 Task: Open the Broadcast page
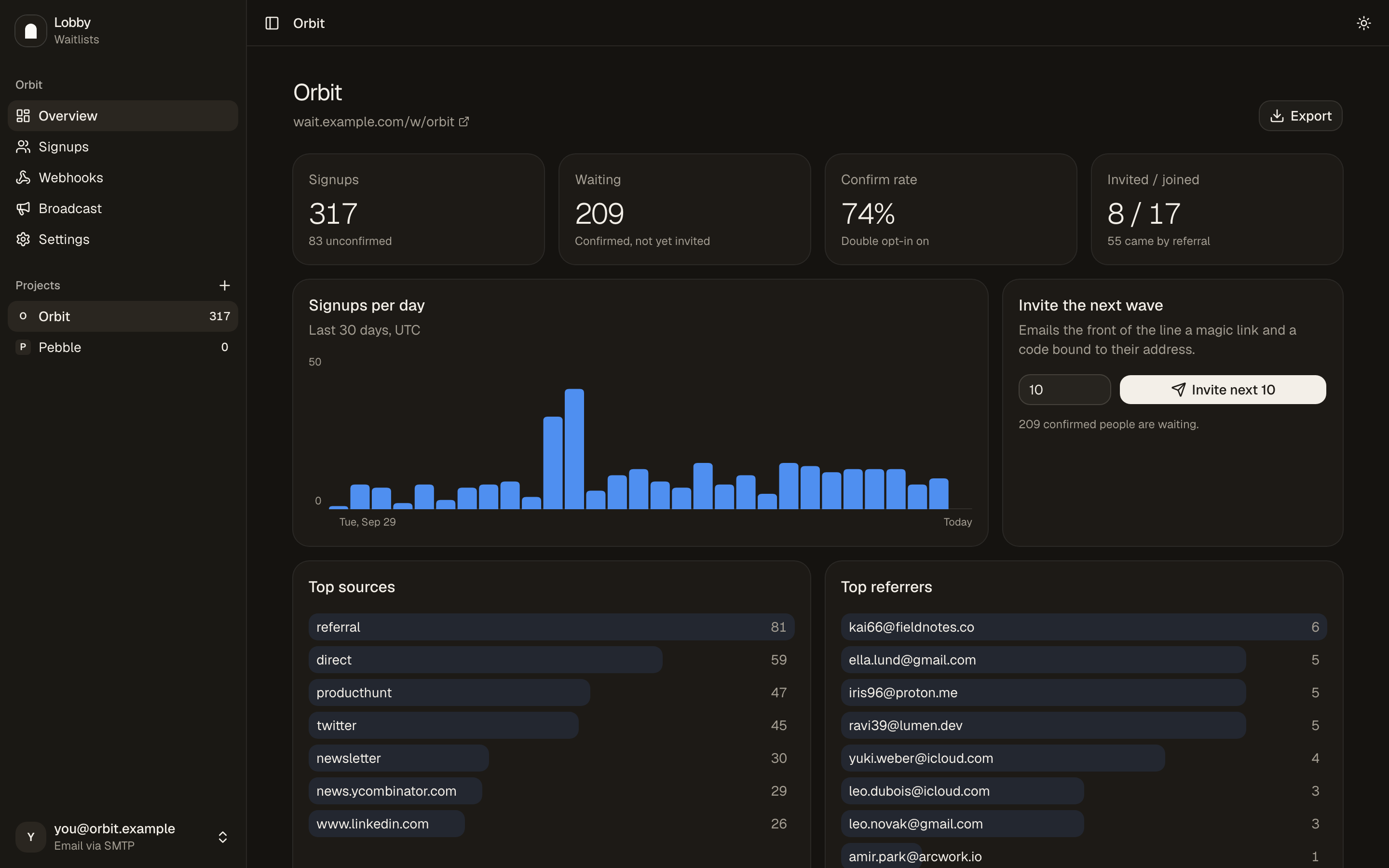pos(123,208)
